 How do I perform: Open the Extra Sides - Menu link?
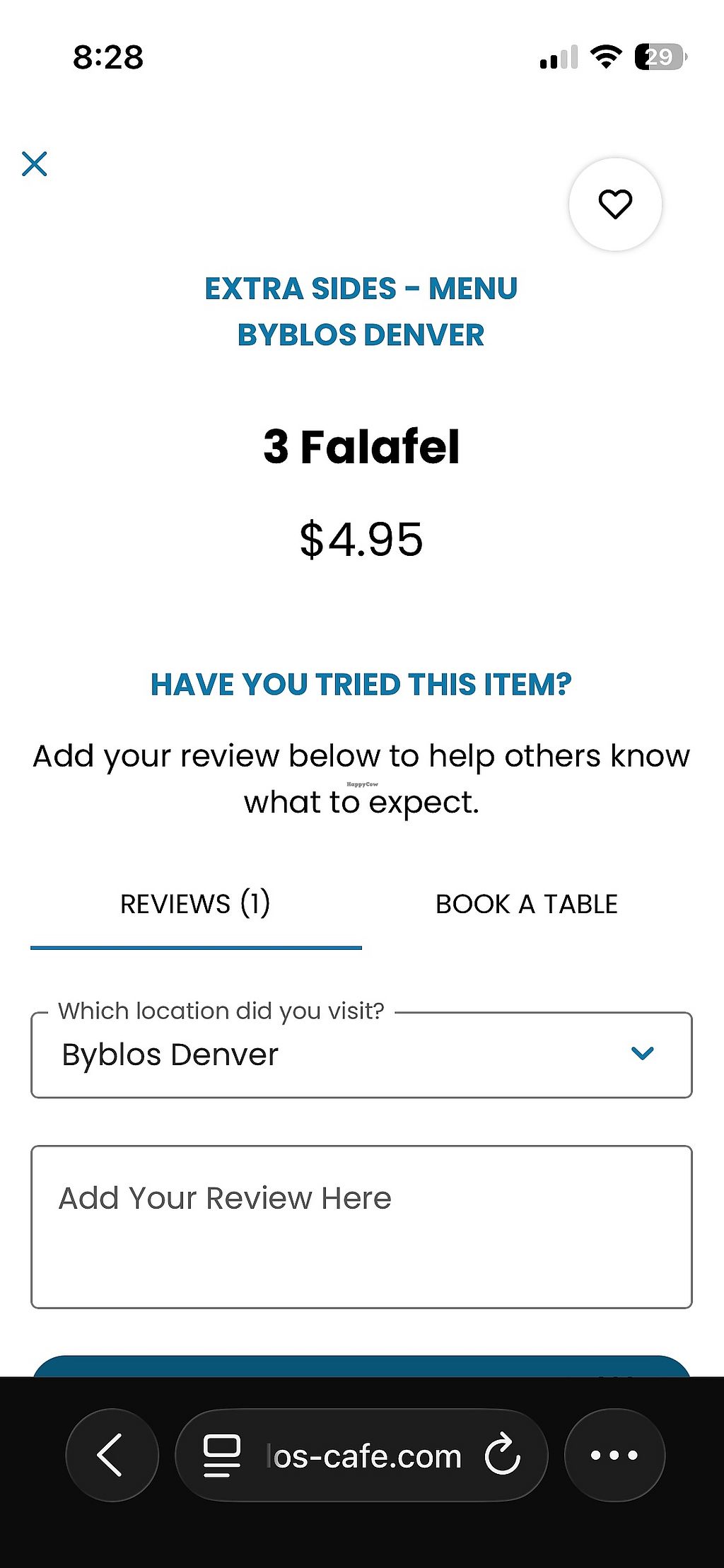(361, 289)
